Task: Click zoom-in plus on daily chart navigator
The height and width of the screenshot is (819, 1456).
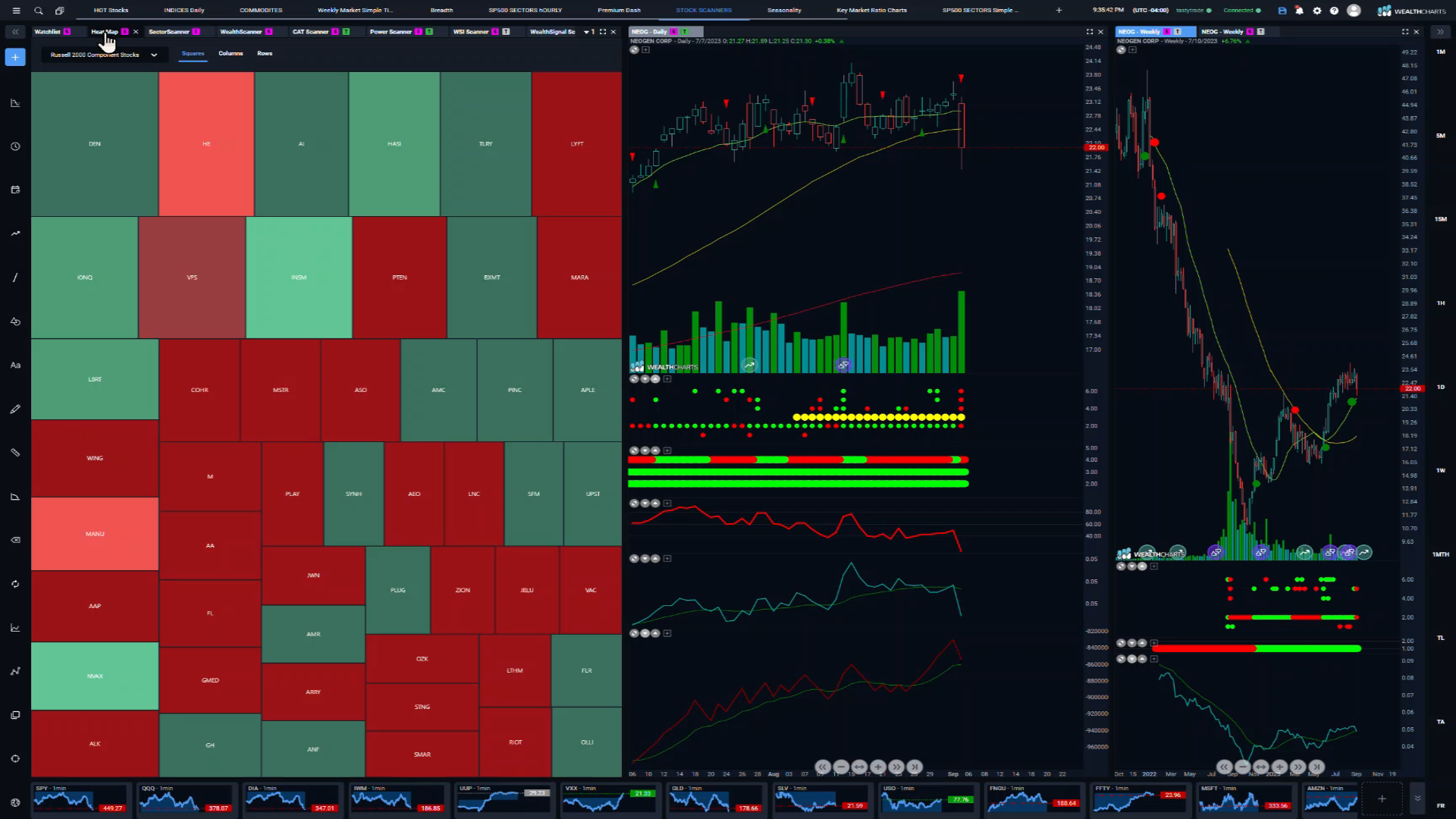Action: point(878,767)
